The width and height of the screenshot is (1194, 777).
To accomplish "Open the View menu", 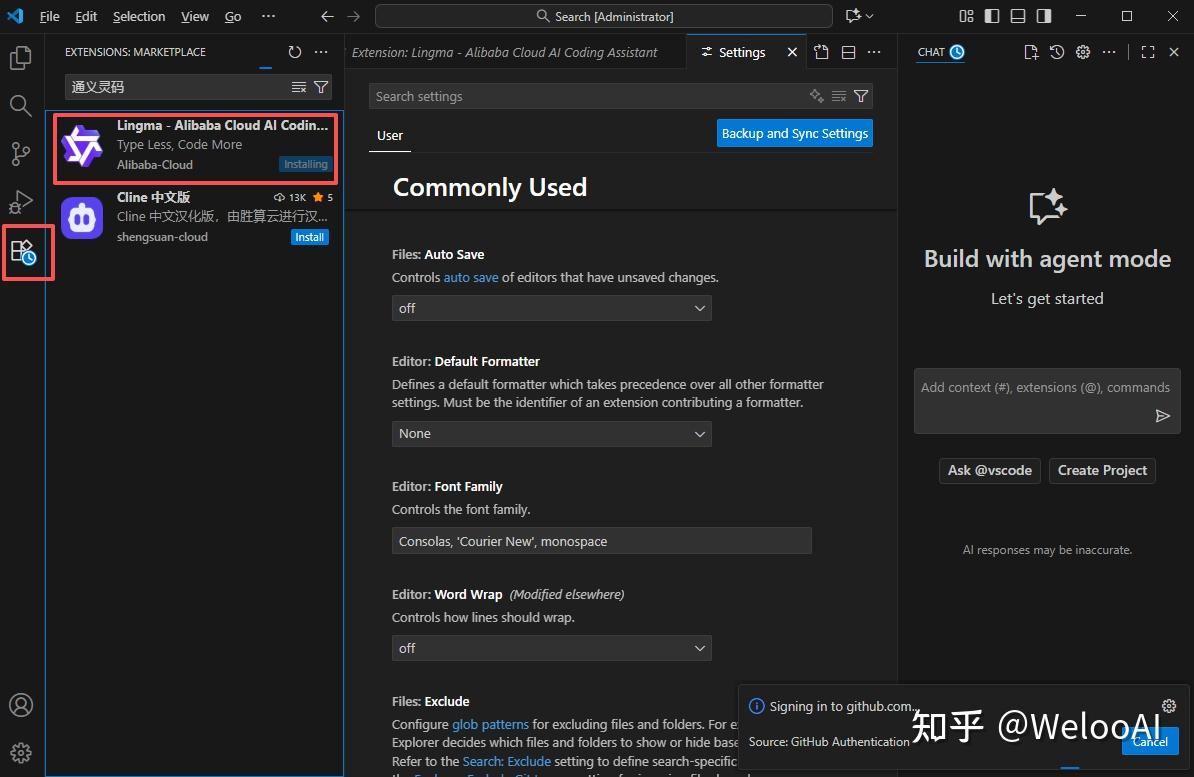I will (x=195, y=16).
